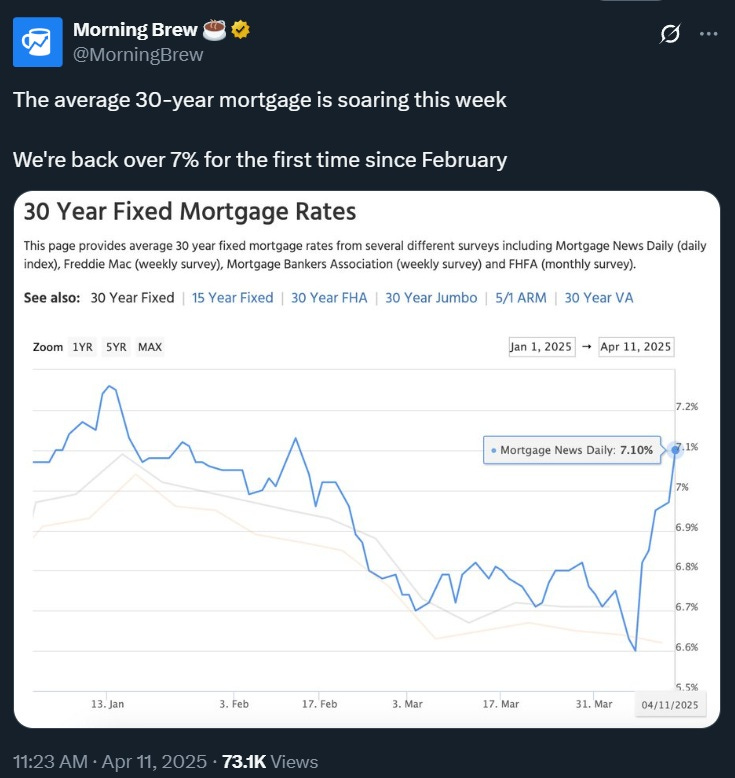Open the three-dot more options menu
This screenshot has width=735, height=778.
pos(708,34)
